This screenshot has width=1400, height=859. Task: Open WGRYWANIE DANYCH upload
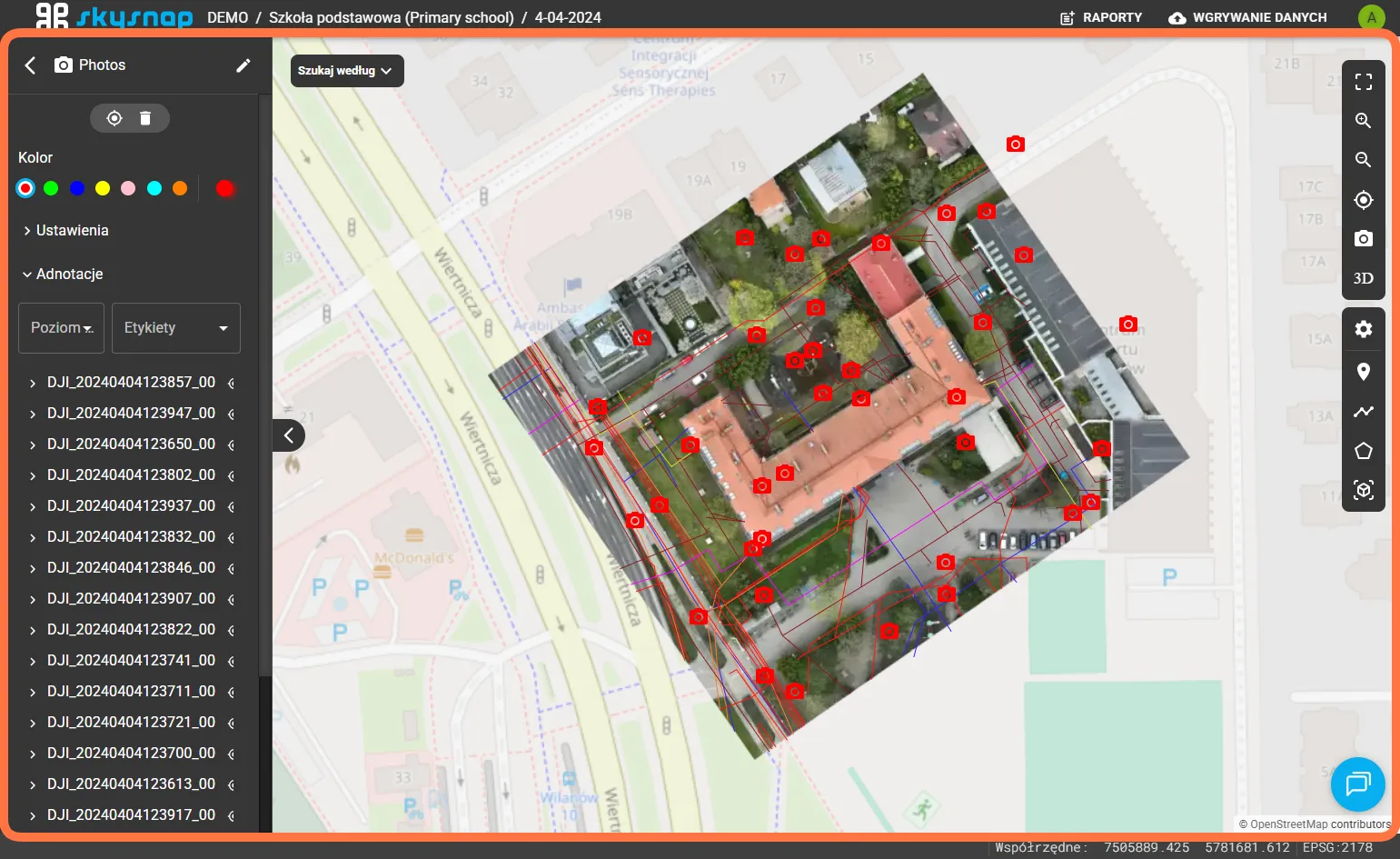[x=1247, y=17]
